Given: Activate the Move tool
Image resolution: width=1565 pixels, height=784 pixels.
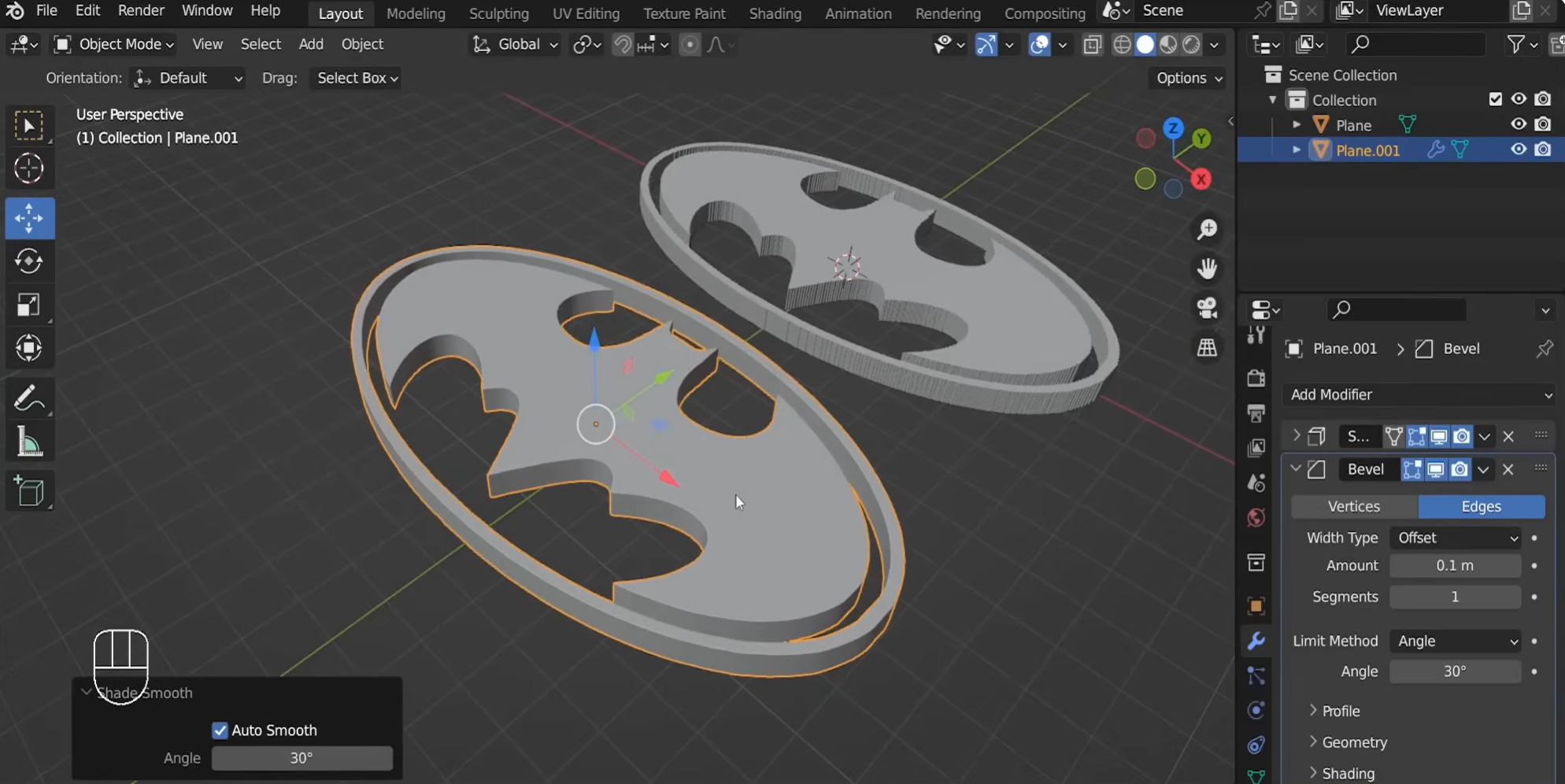Looking at the screenshot, I should click(x=29, y=218).
